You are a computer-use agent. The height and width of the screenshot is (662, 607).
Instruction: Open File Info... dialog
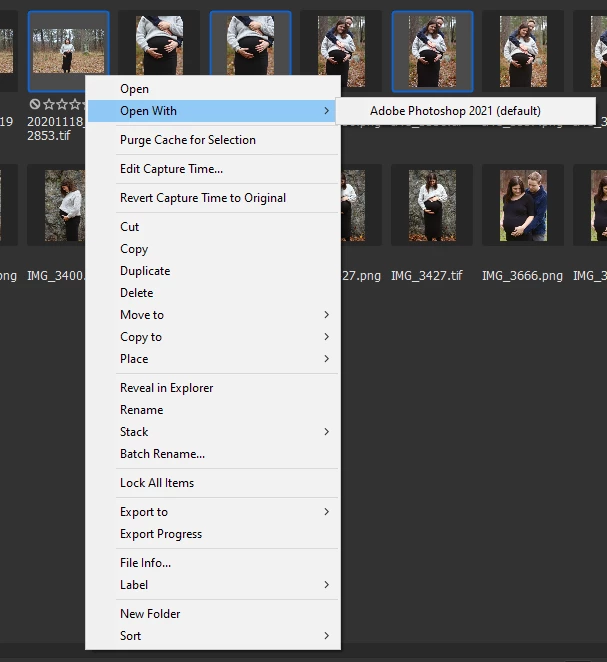(213, 563)
